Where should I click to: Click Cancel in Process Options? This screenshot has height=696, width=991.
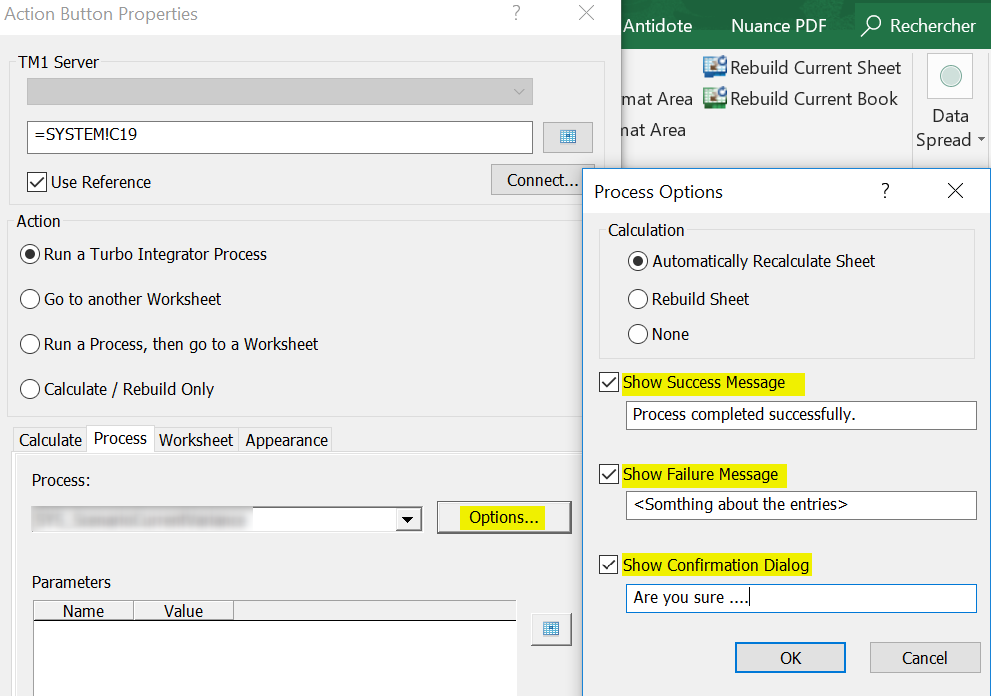[x=925, y=658]
